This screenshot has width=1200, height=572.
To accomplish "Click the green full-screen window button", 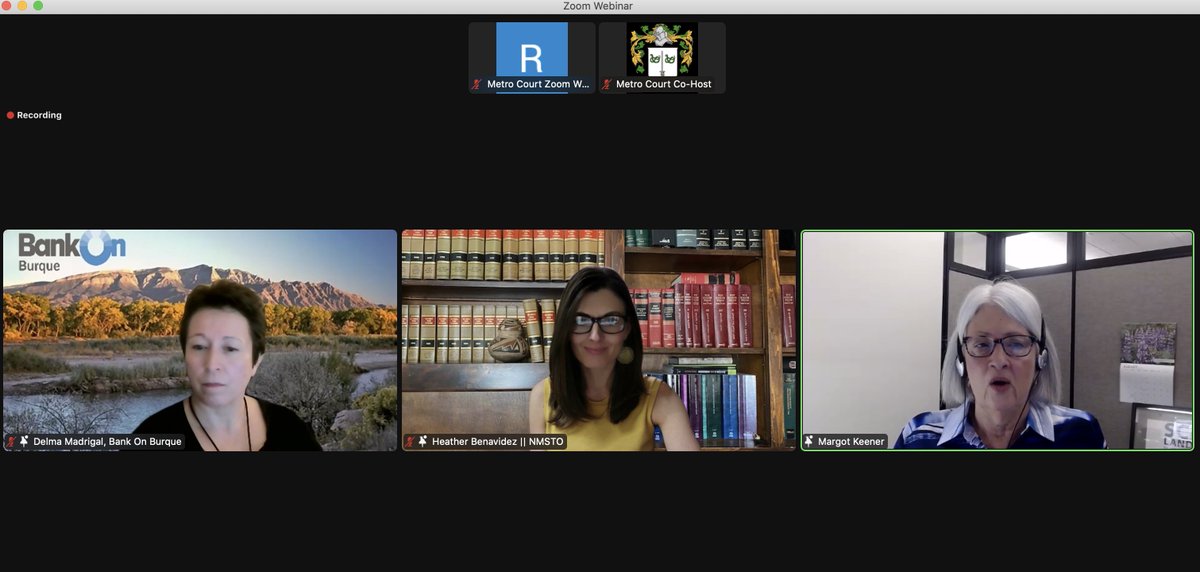I will (x=38, y=6).
